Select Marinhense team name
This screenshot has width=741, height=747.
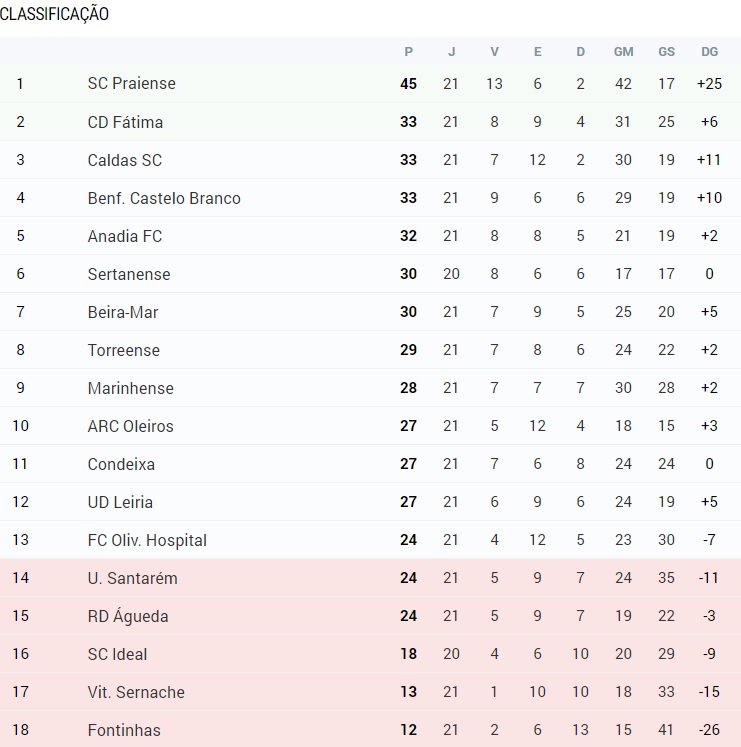(x=131, y=388)
